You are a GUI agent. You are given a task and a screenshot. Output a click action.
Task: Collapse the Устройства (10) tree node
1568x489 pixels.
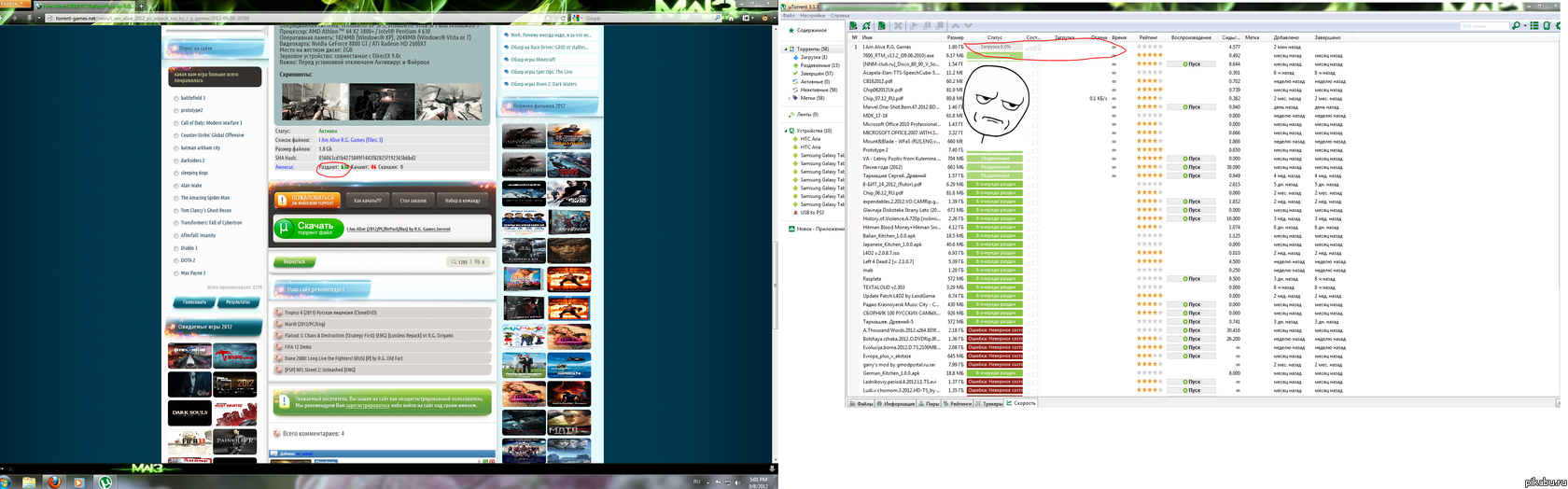pyautogui.click(x=785, y=131)
